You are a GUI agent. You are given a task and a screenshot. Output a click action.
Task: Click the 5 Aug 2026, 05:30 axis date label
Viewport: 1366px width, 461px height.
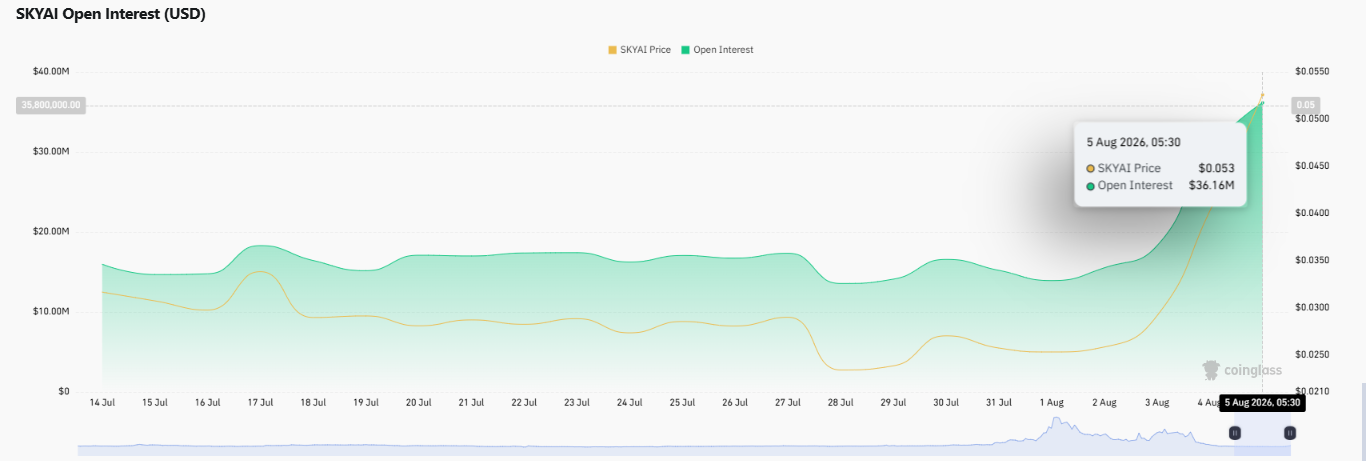coord(1263,402)
